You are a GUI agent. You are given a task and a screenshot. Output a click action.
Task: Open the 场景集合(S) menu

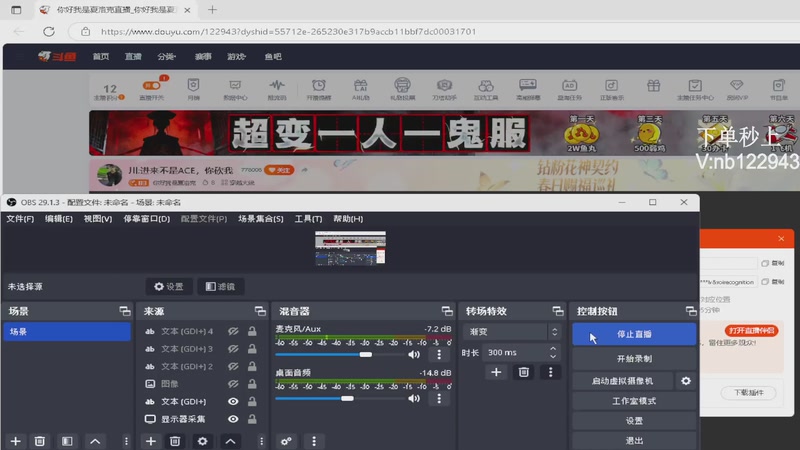[261, 218]
